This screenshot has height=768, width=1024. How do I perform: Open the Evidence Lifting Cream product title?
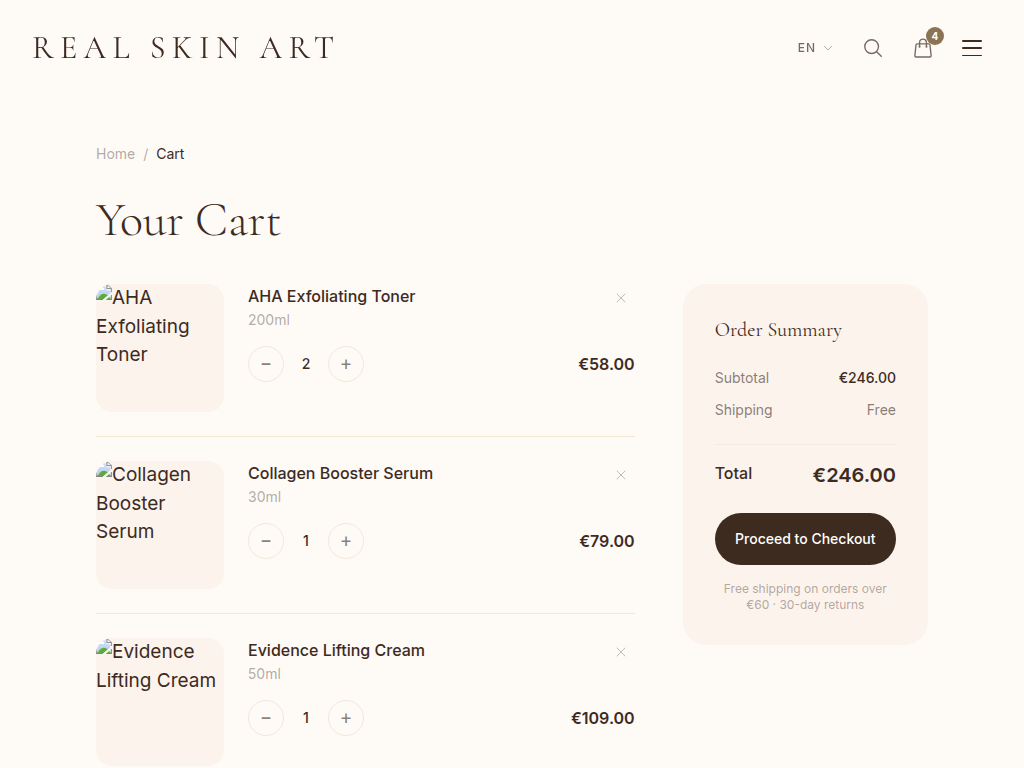[336, 650]
